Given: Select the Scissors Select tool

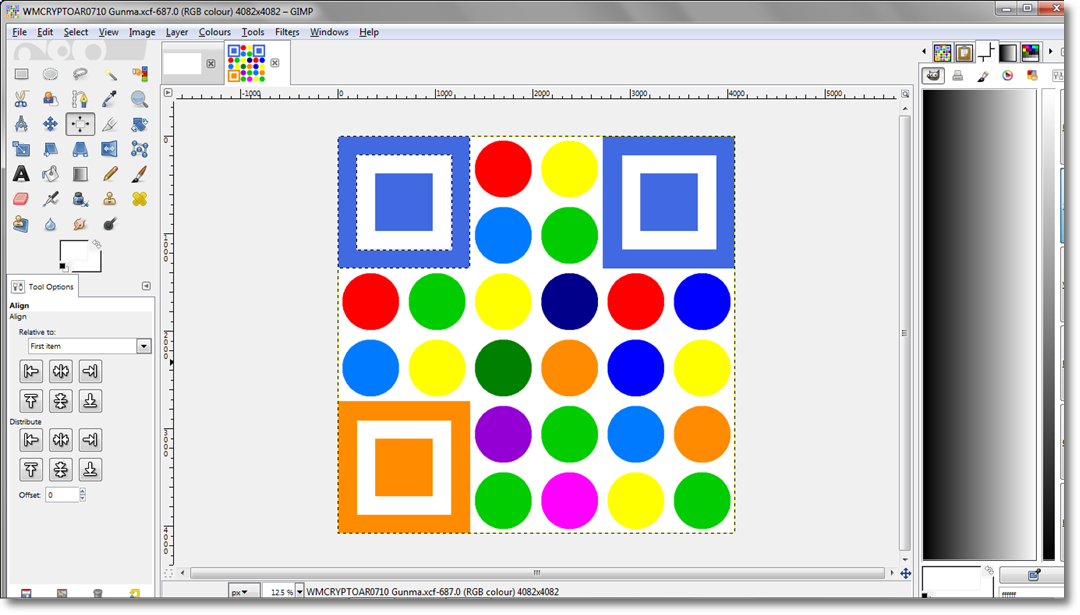Looking at the screenshot, I should (21, 99).
